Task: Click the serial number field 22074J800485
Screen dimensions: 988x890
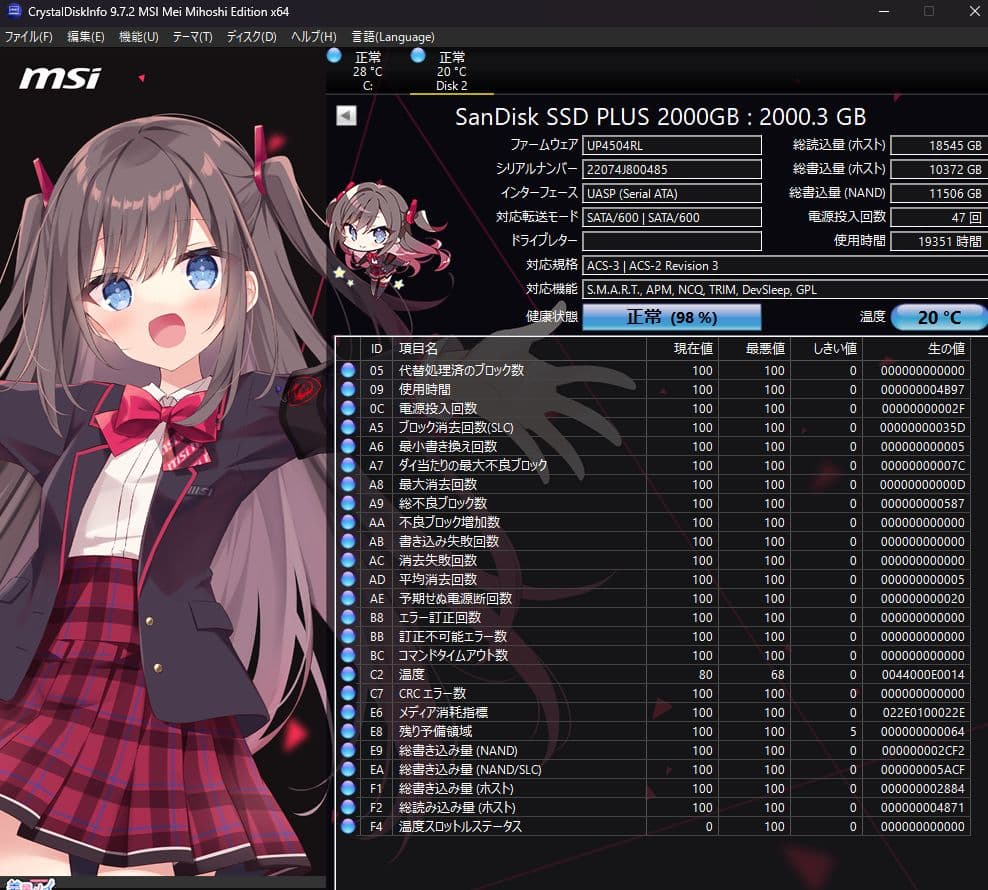Action: 672,170
